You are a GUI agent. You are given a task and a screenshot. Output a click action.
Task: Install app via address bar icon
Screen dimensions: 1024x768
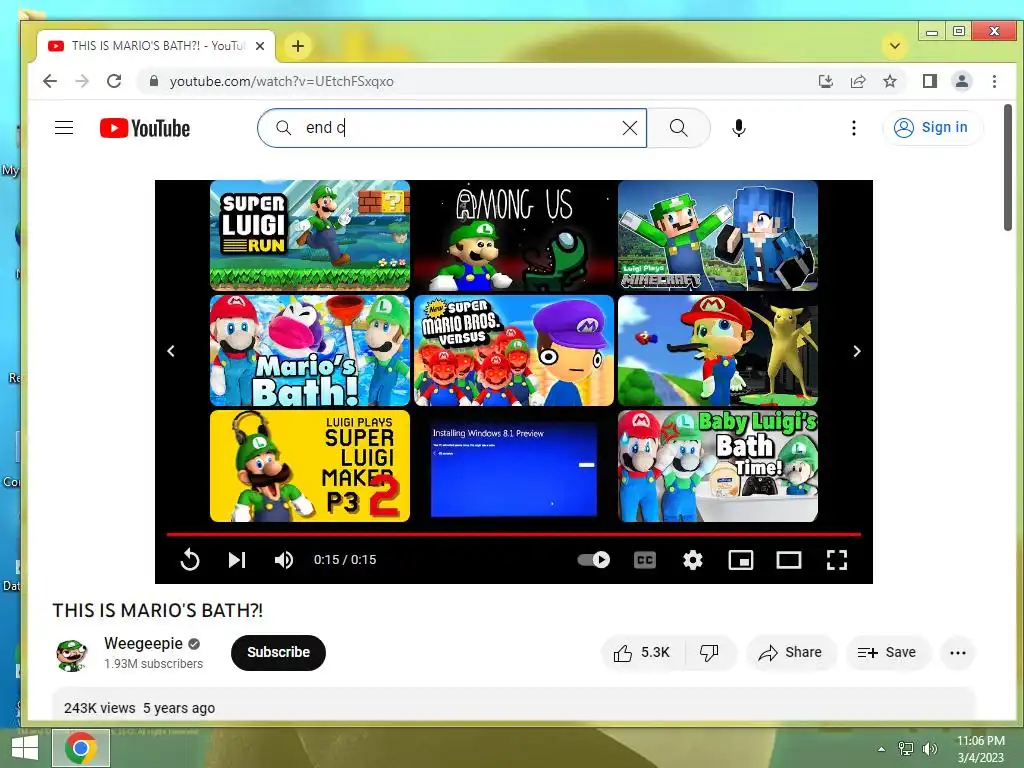click(825, 81)
